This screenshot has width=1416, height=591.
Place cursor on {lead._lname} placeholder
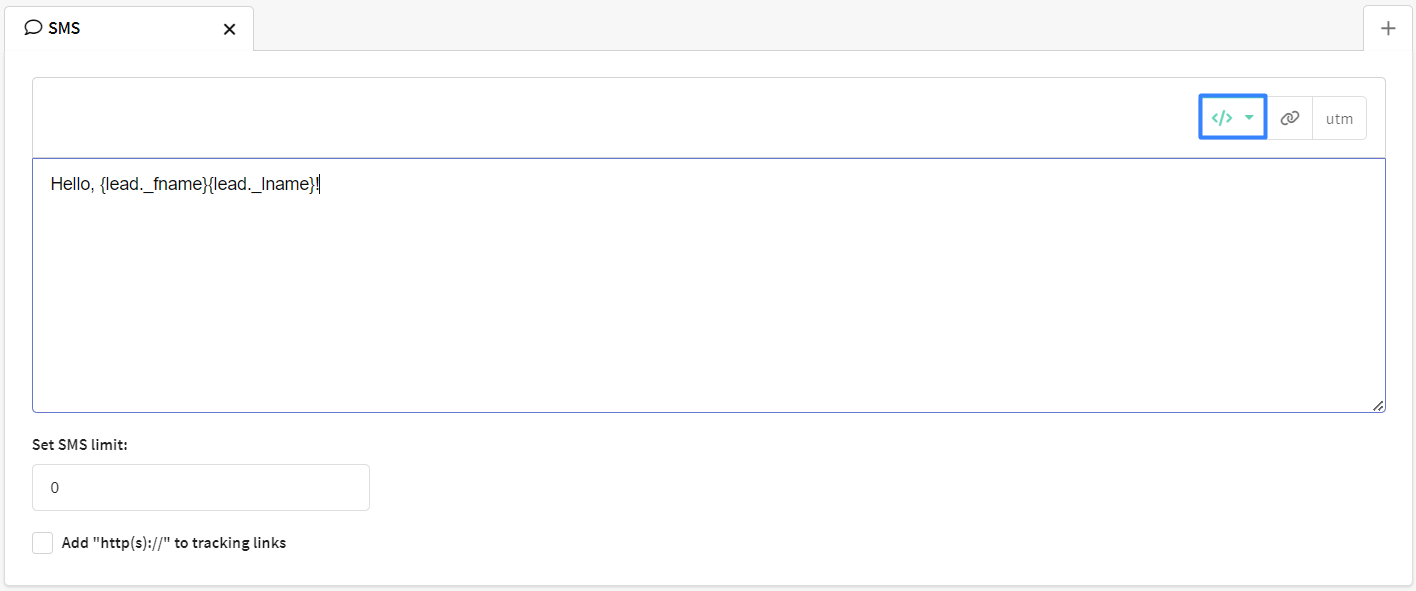pos(262,184)
